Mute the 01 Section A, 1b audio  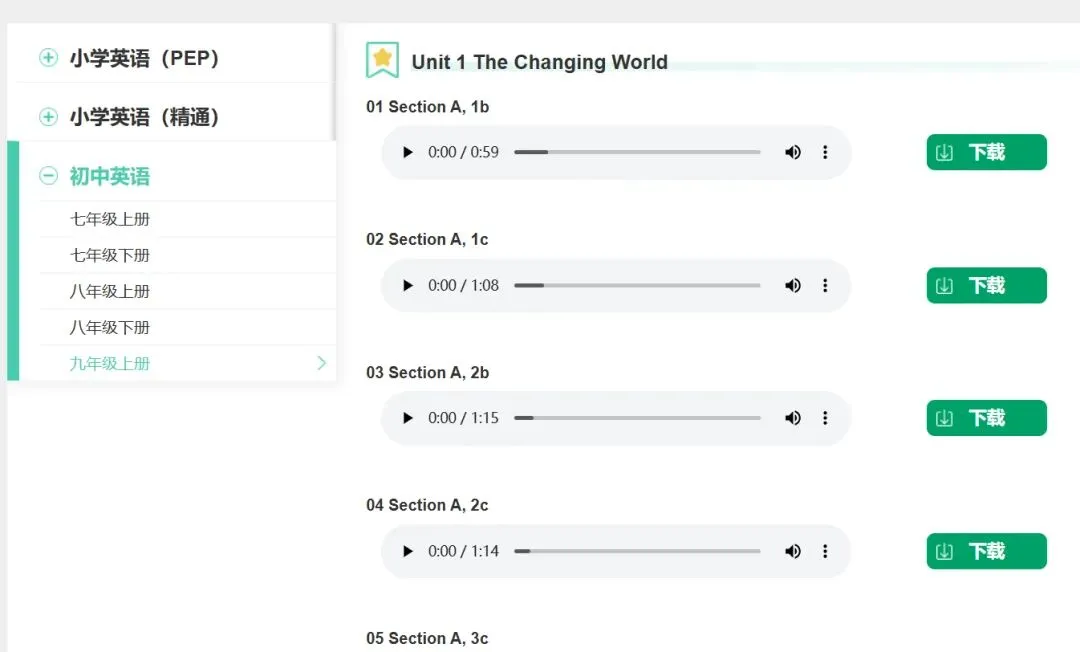[793, 152]
